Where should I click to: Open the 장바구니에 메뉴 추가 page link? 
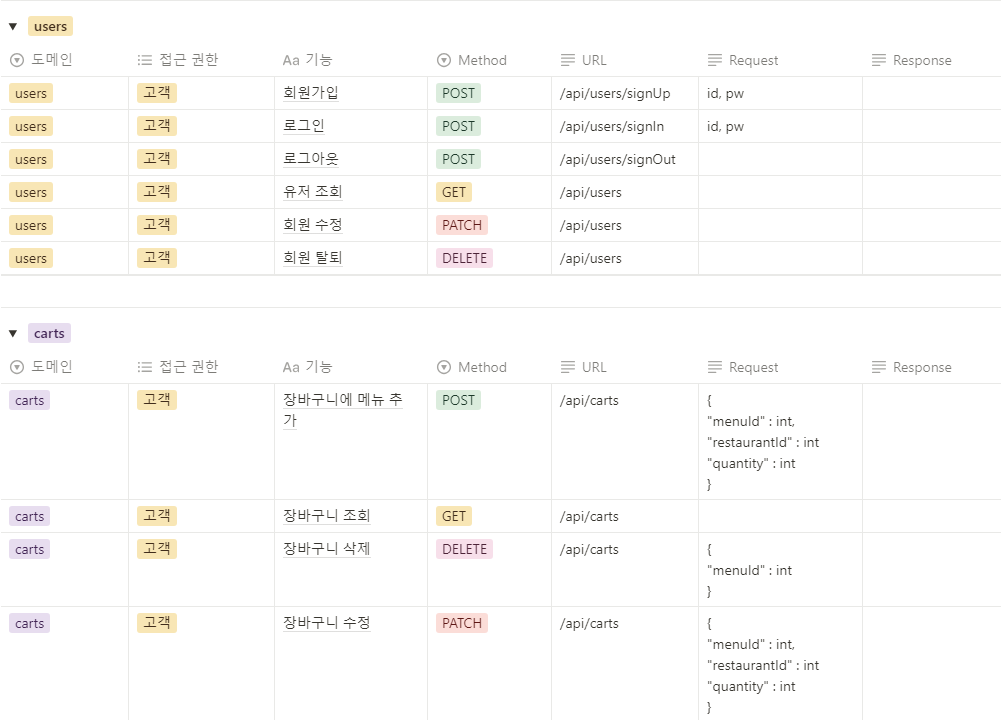click(x=343, y=410)
